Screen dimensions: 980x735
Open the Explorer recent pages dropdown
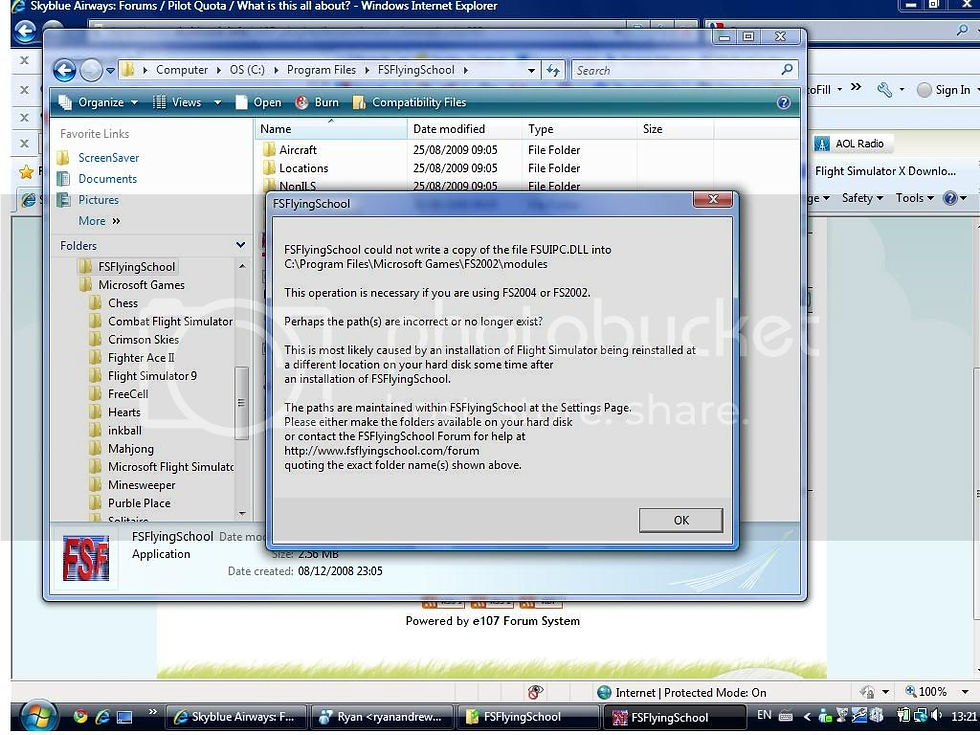(x=110, y=71)
